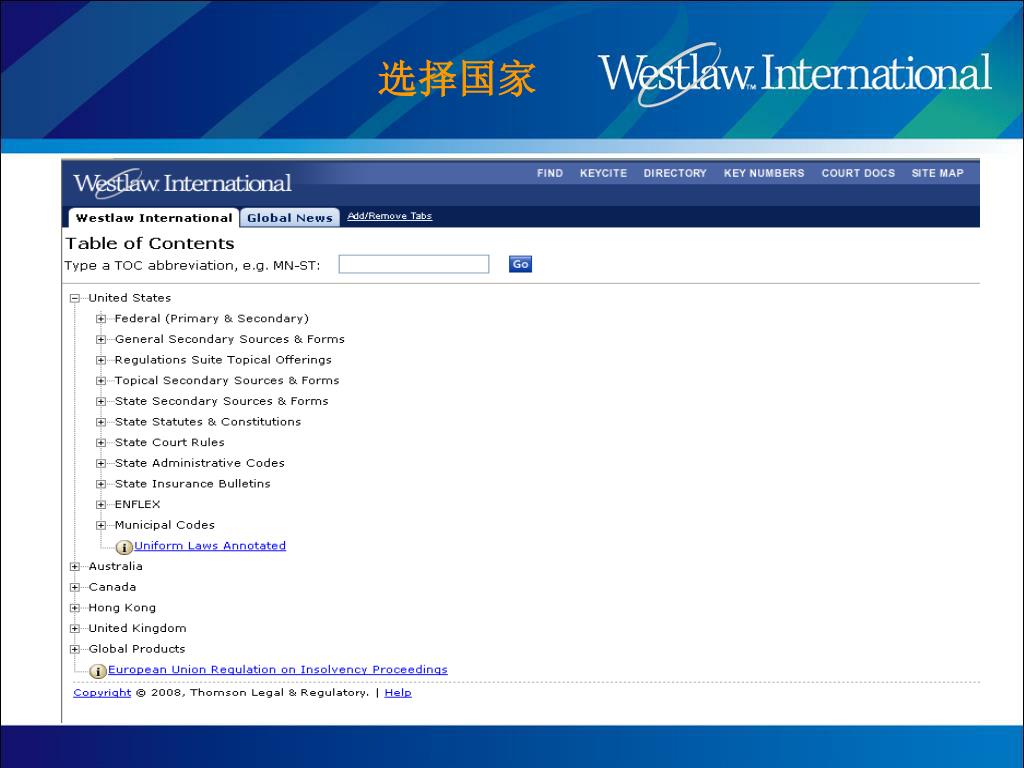Switch to the Global News tab

290,218
